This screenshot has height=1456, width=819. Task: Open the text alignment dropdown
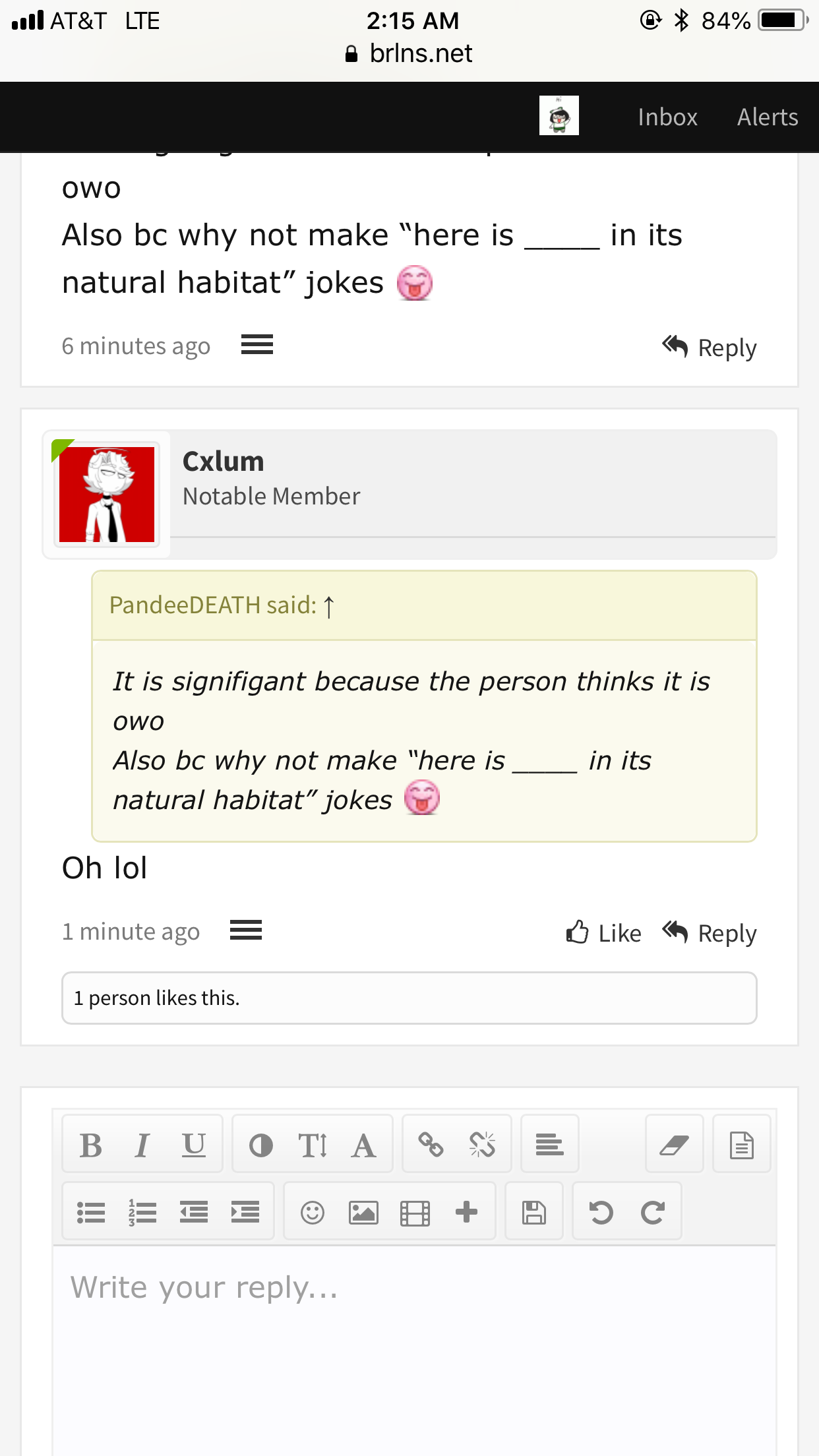549,1145
